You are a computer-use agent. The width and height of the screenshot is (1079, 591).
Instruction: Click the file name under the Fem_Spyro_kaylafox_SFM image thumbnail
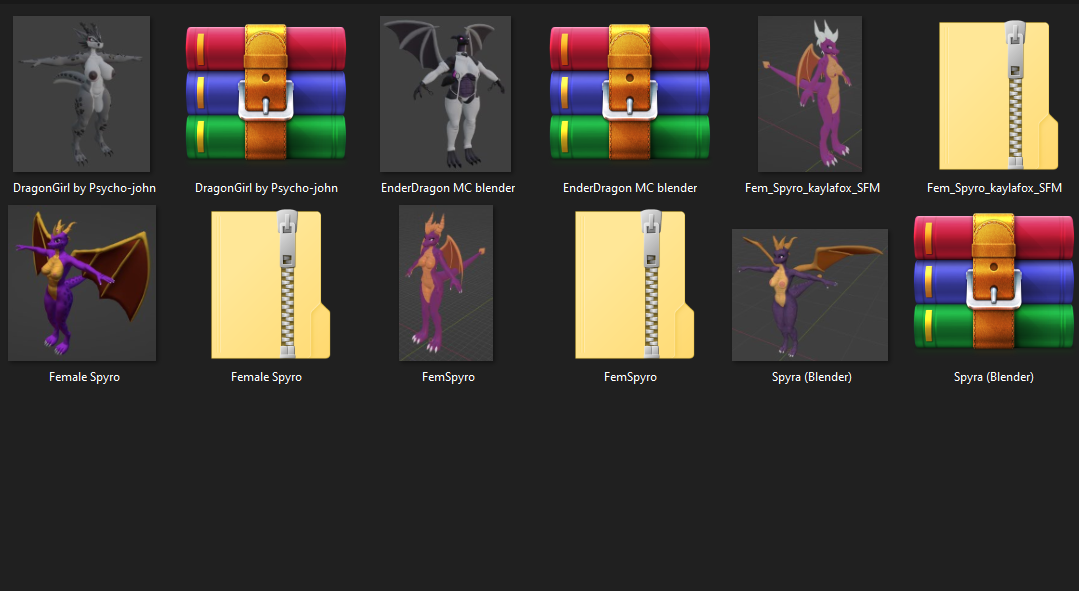812,188
